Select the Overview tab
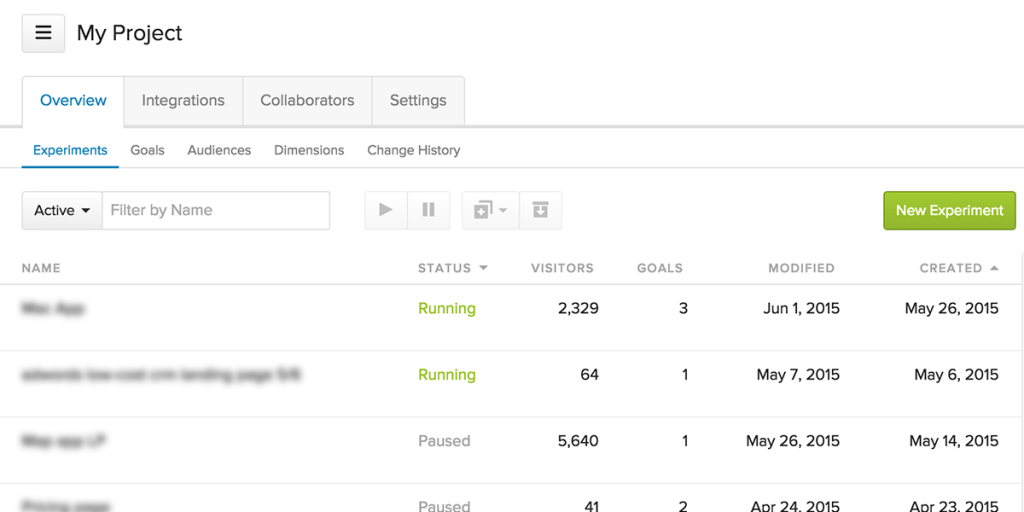 click(x=73, y=100)
